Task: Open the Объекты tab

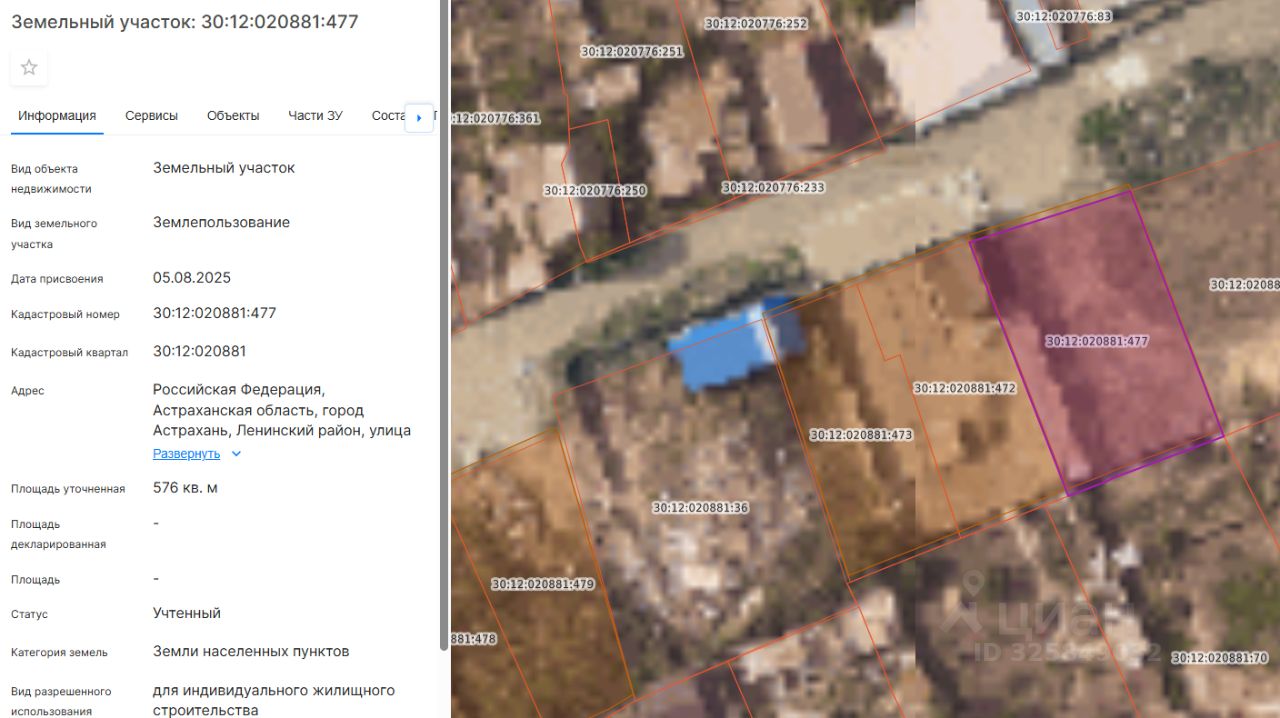Action: click(x=233, y=116)
